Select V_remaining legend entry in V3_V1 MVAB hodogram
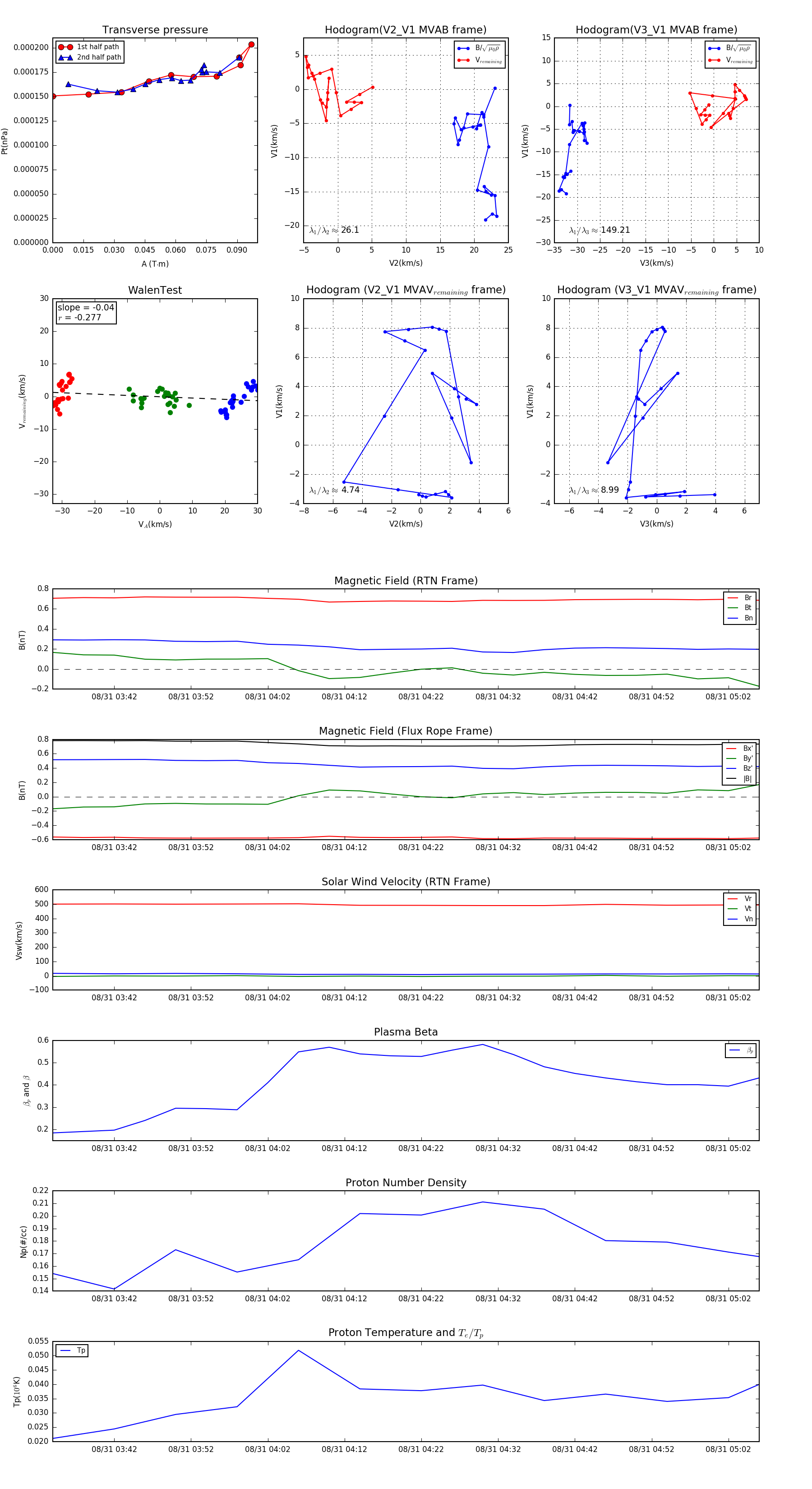The width and height of the screenshot is (812, 1489). [x=730, y=60]
